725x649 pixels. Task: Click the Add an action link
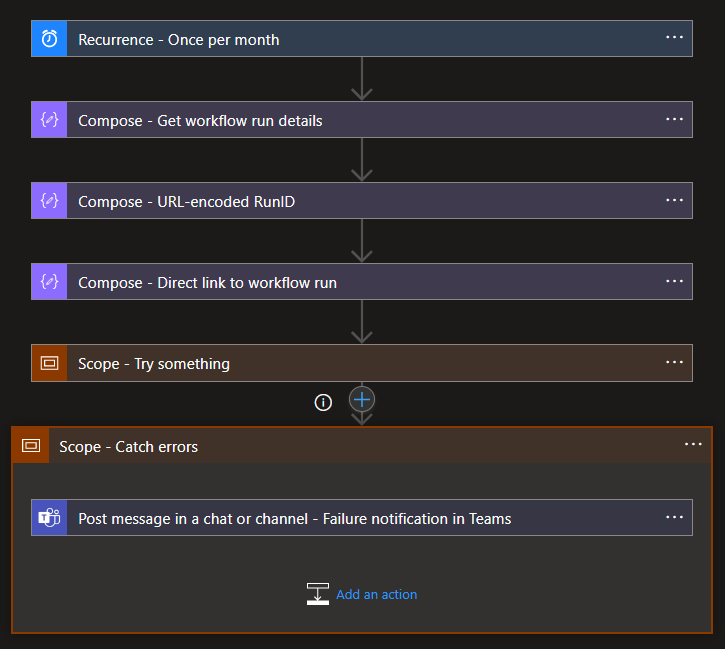click(x=376, y=594)
